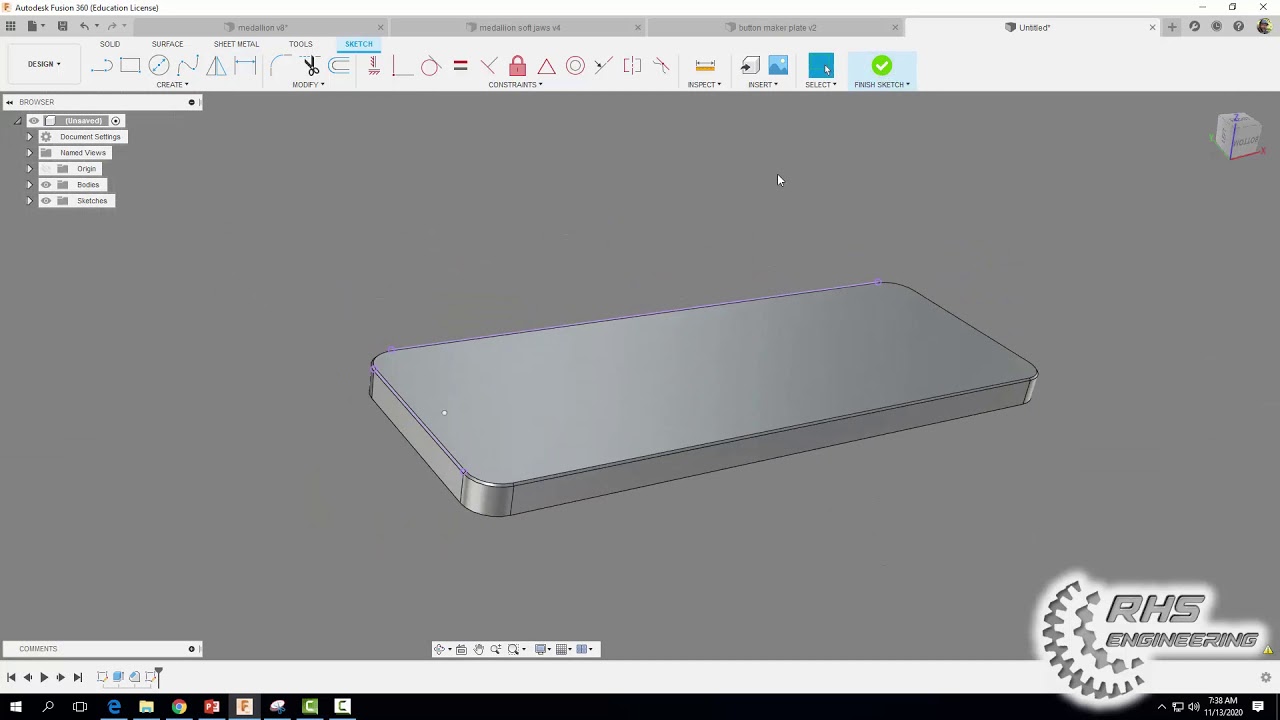The height and width of the screenshot is (720, 1280).
Task: Open the Insert dropdown menu
Action: pos(763,85)
